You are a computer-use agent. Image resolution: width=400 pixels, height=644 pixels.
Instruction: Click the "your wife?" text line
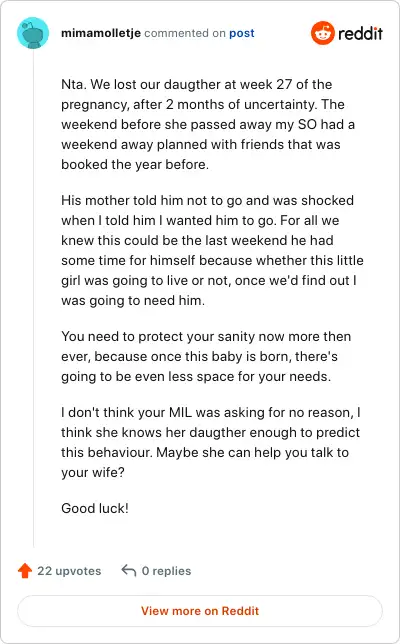[93, 472]
